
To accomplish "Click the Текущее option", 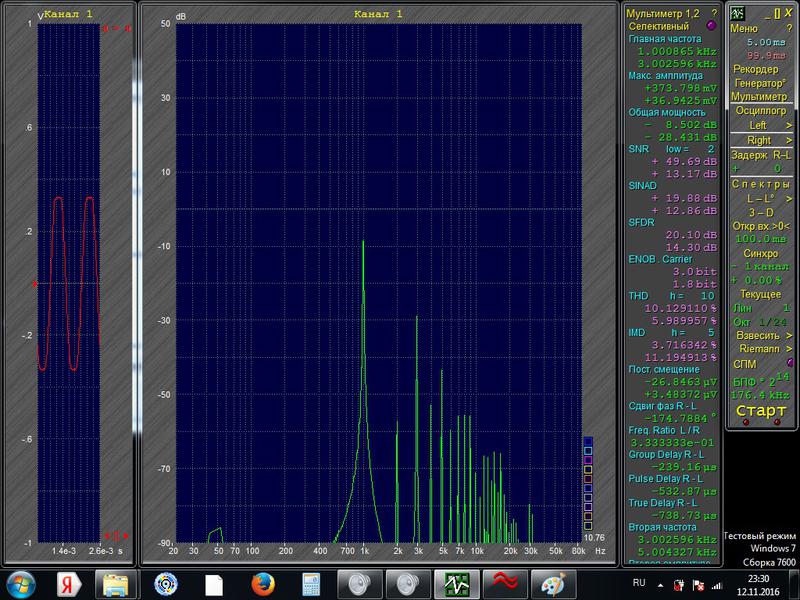I will point(760,294).
